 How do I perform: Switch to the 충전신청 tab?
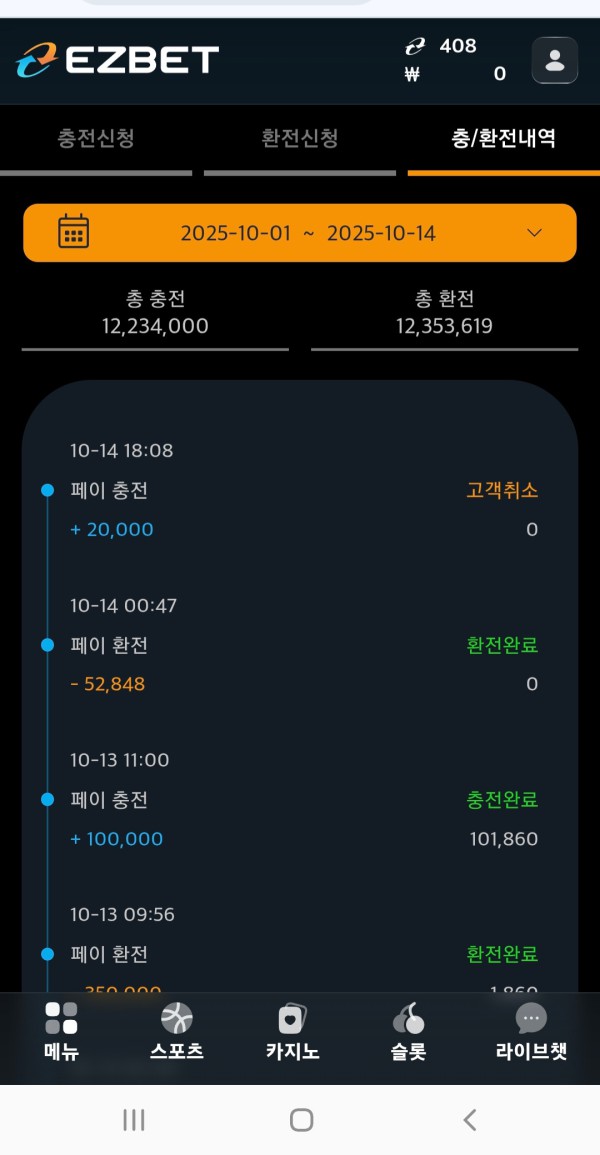[96, 139]
